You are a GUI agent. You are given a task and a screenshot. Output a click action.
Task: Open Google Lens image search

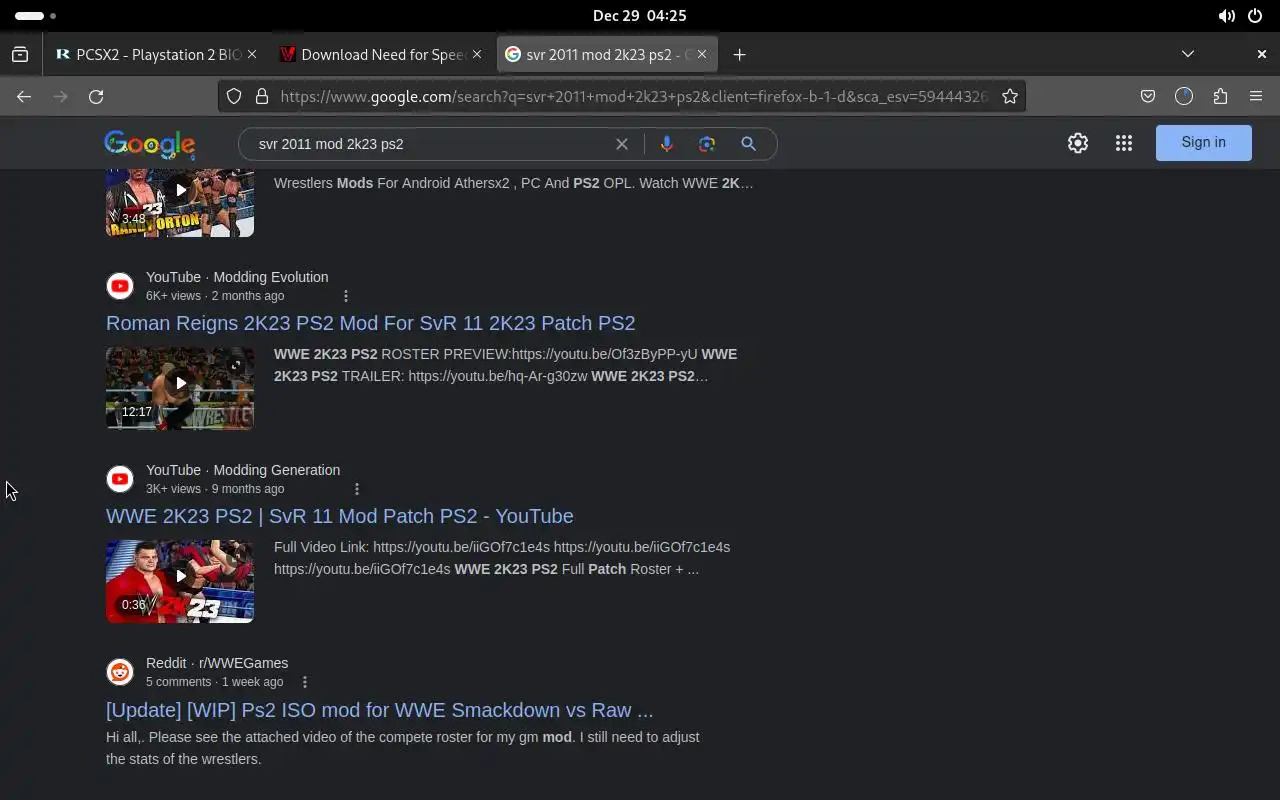pyautogui.click(x=707, y=144)
